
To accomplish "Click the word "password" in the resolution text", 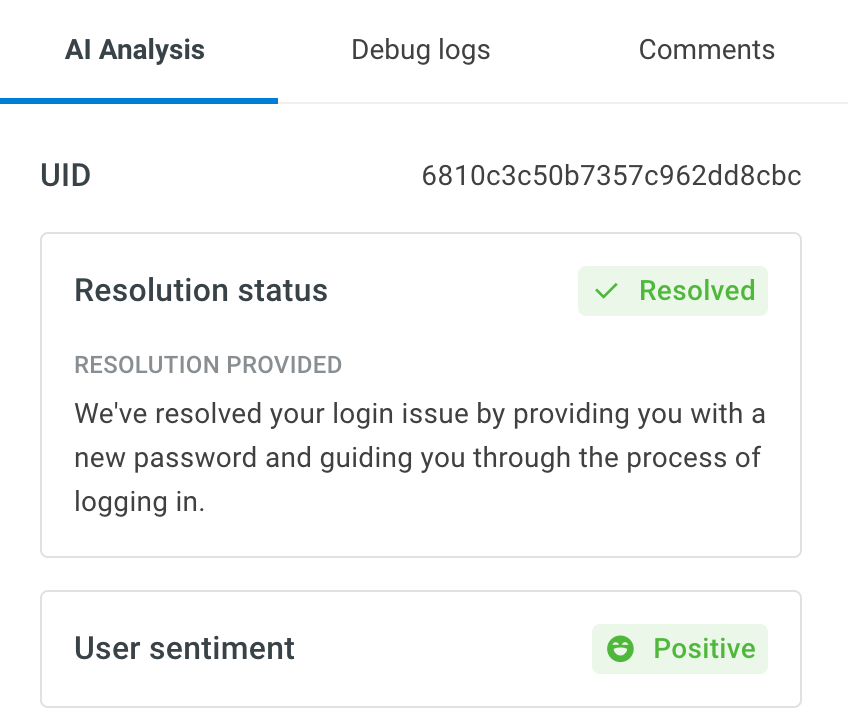I will click(x=195, y=459).
